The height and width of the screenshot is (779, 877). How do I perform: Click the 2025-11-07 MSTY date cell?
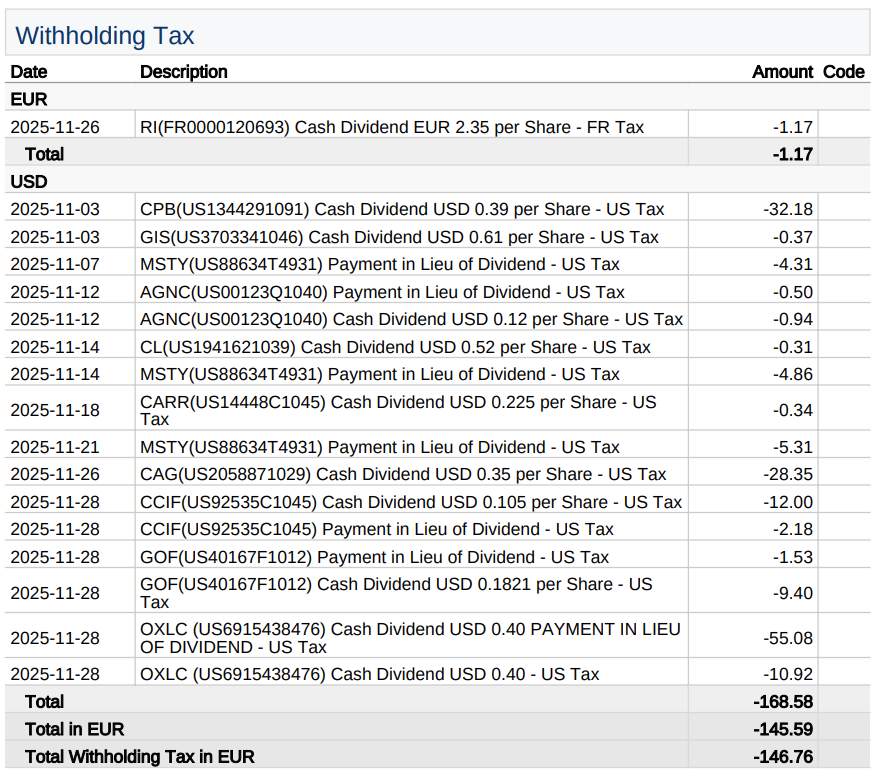(x=55, y=265)
